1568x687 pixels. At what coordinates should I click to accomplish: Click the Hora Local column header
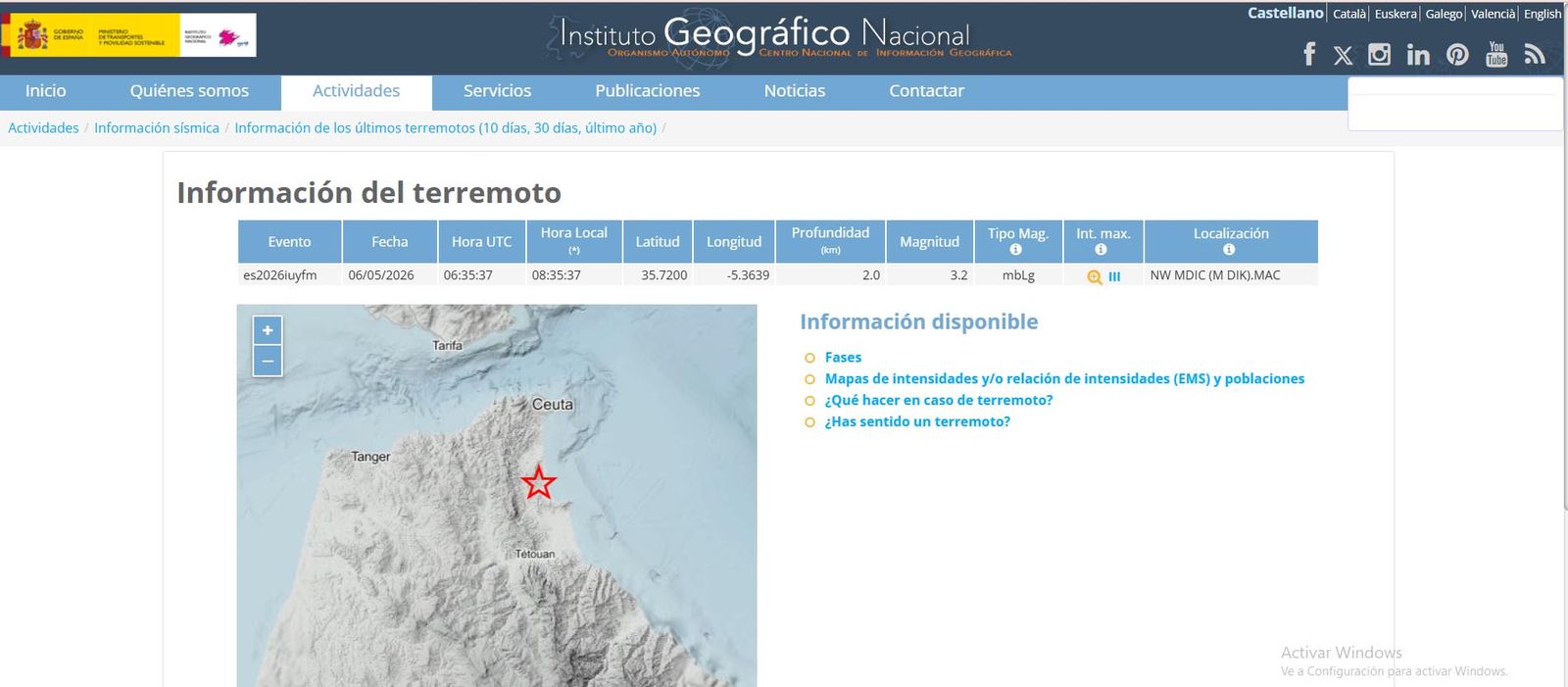click(574, 242)
